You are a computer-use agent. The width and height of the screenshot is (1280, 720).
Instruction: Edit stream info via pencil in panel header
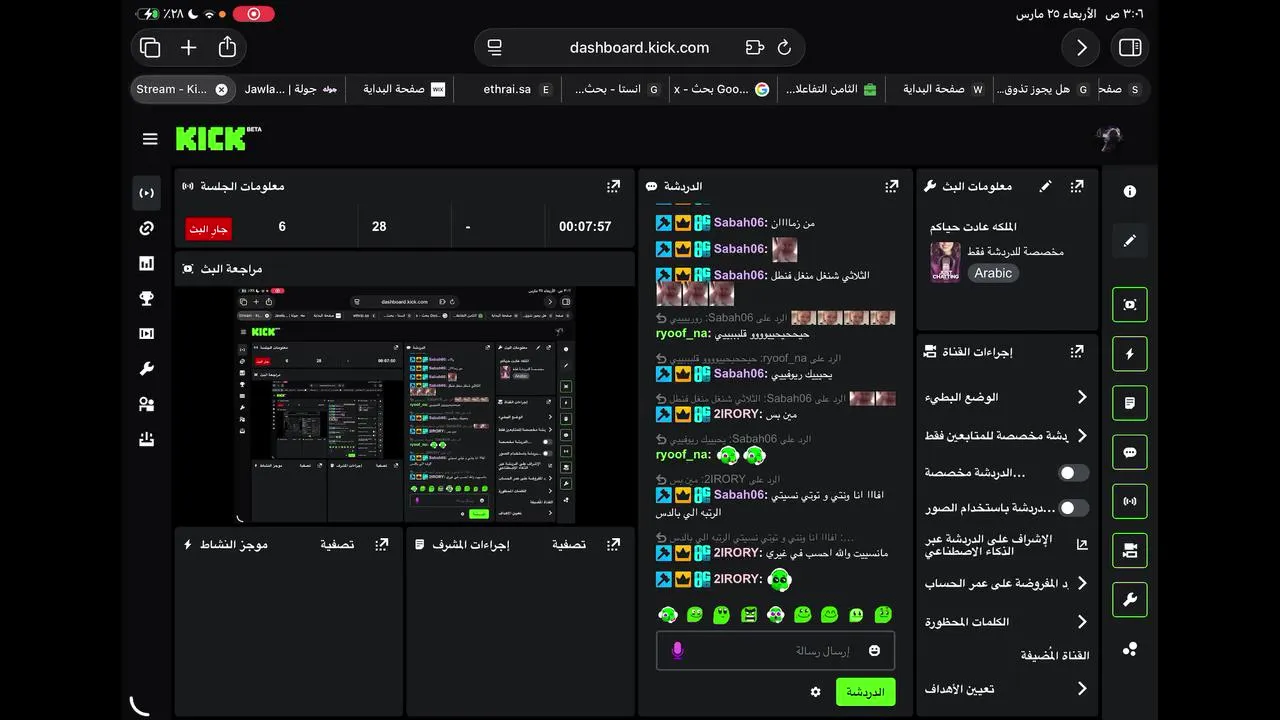coord(1046,186)
